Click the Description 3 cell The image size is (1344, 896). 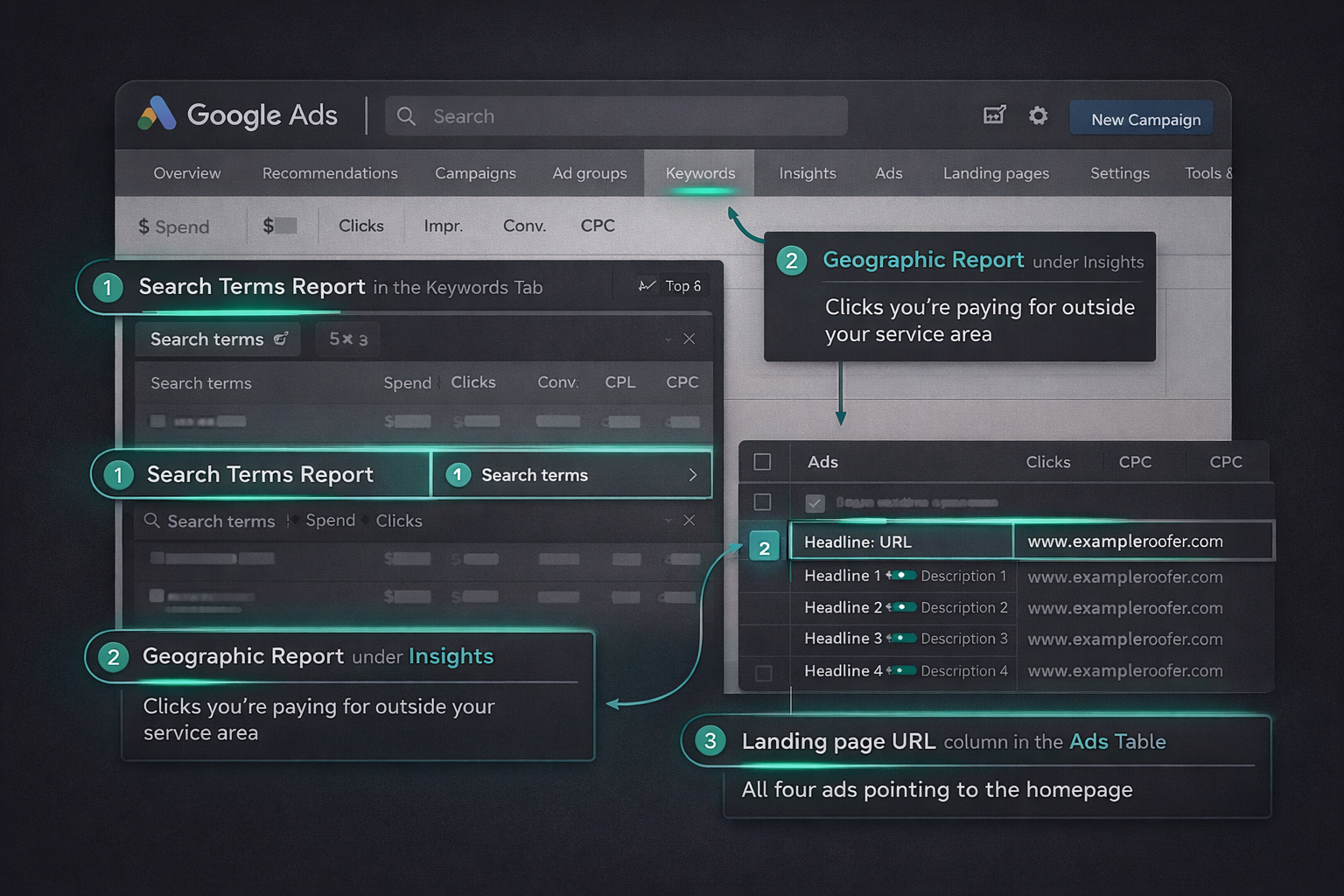pyautogui.click(x=964, y=639)
